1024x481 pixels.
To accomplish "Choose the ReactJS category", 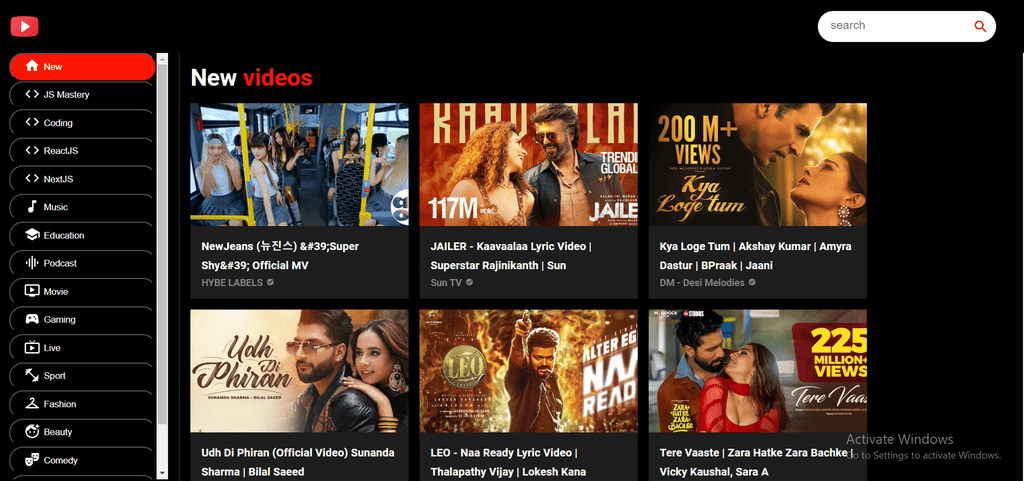I will point(82,151).
